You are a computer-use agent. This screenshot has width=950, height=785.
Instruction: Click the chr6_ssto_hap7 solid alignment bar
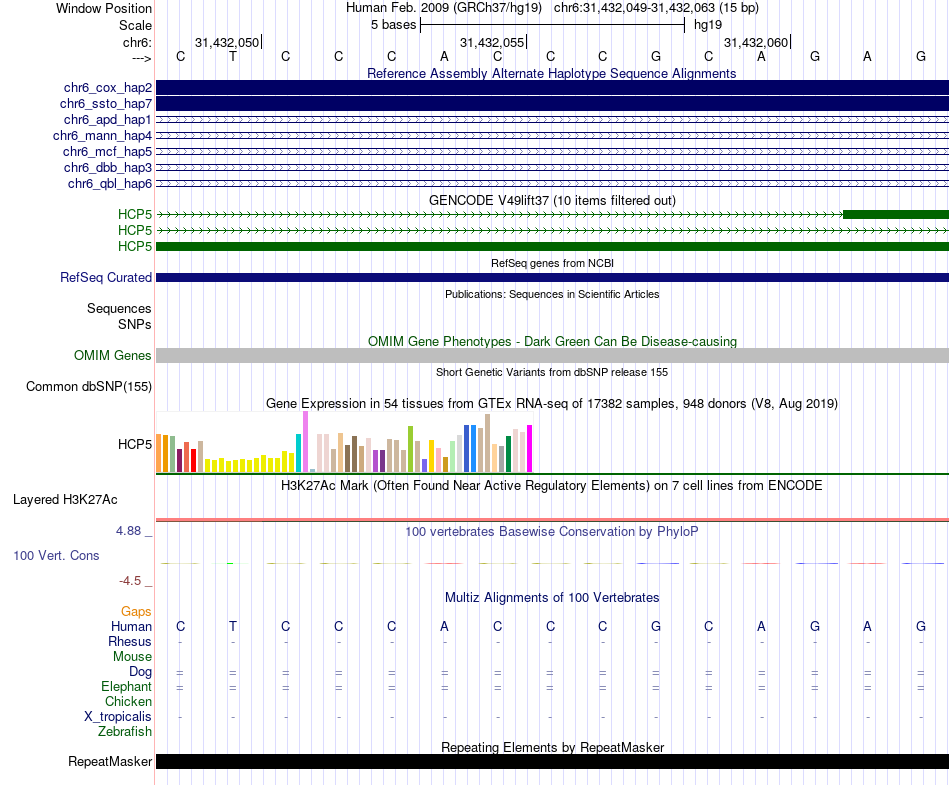(x=552, y=104)
